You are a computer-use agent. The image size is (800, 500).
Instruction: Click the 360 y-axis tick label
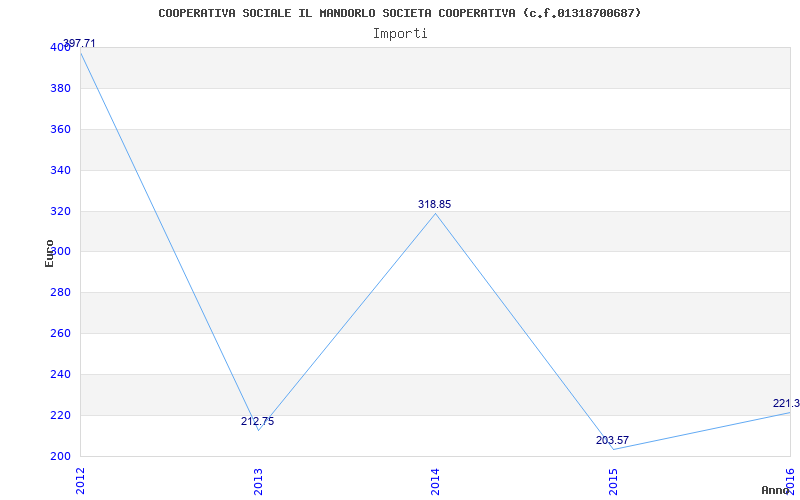(x=60, y=130)
